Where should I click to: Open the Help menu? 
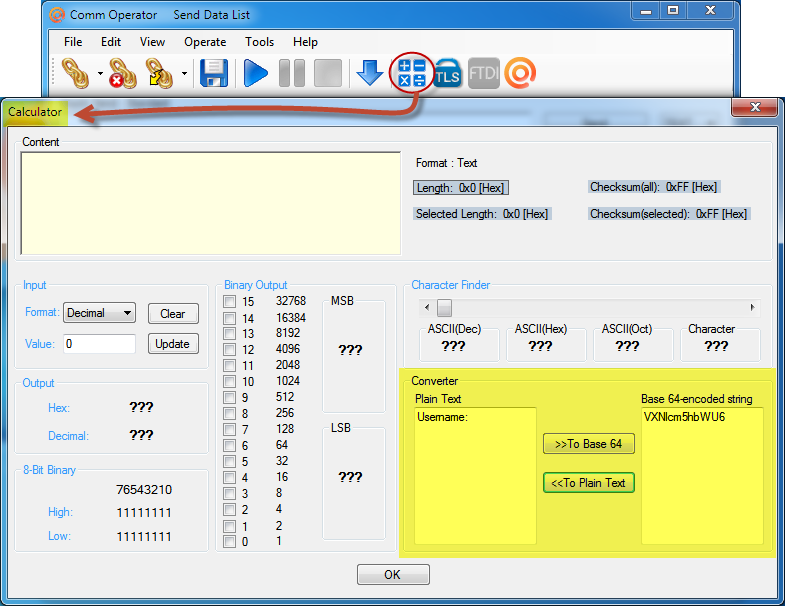[305, 42]
